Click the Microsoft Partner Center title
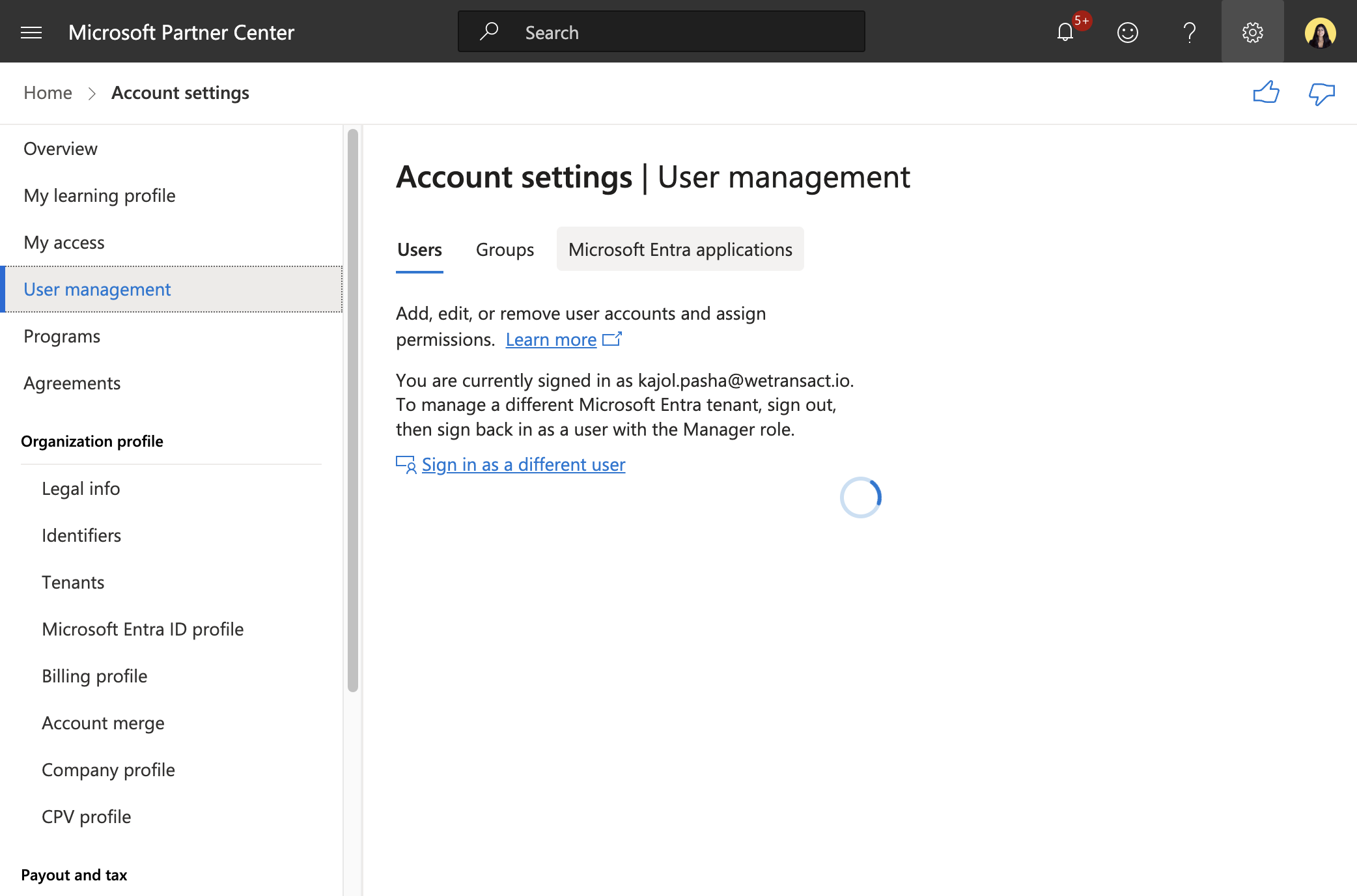Image resolution: width=1357 pixels, height=896 pixels. (181, 32)
